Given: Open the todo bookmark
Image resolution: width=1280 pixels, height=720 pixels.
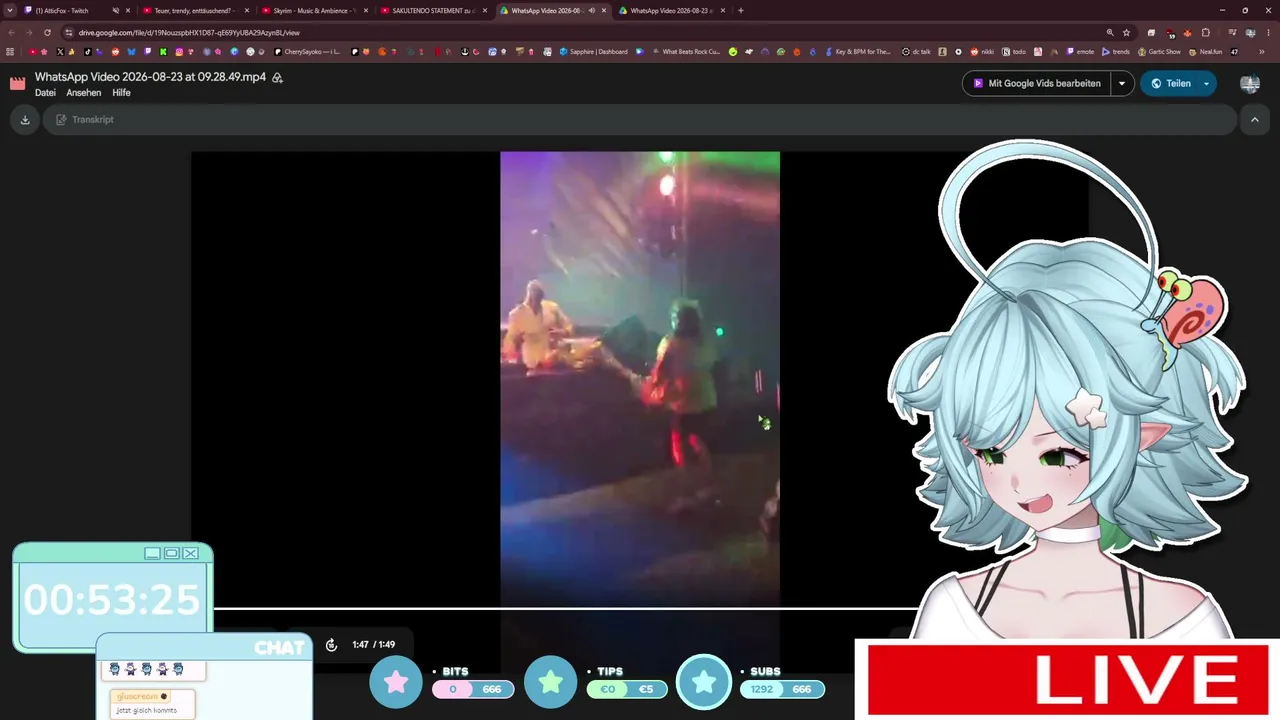Looking at the screenshot, I should click(x=1013, y=52).
